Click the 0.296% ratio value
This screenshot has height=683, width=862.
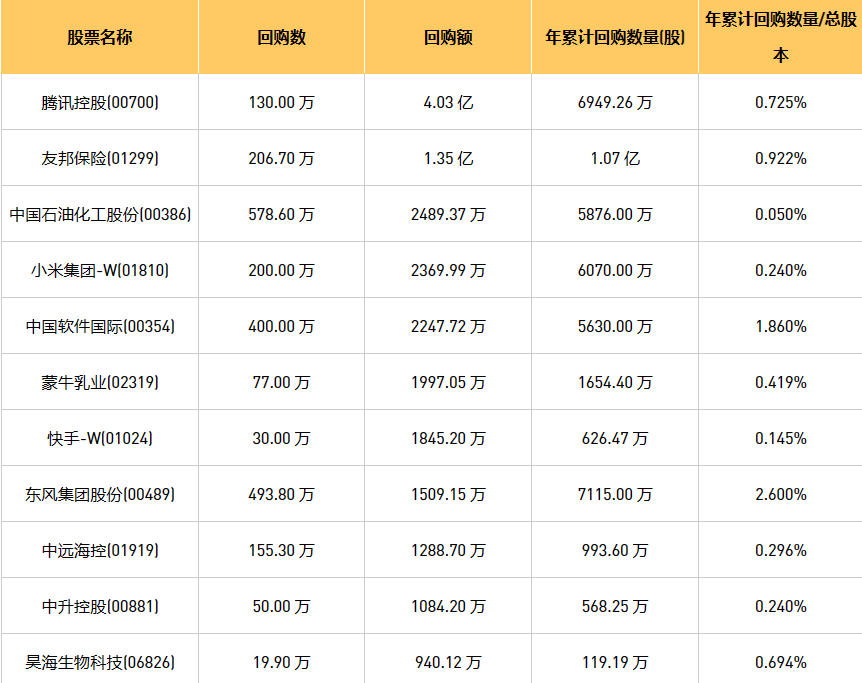[x=781, y=550]
